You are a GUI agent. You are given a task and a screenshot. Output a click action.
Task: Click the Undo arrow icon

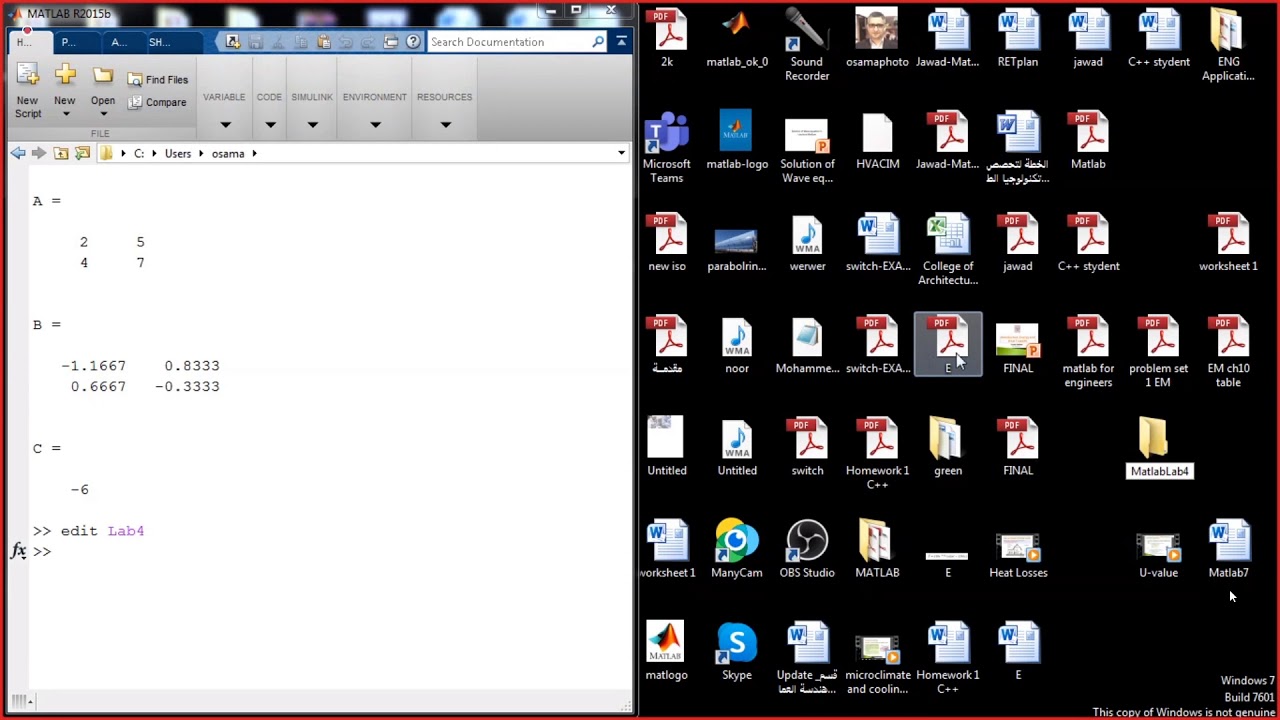[x=346, y=42]
